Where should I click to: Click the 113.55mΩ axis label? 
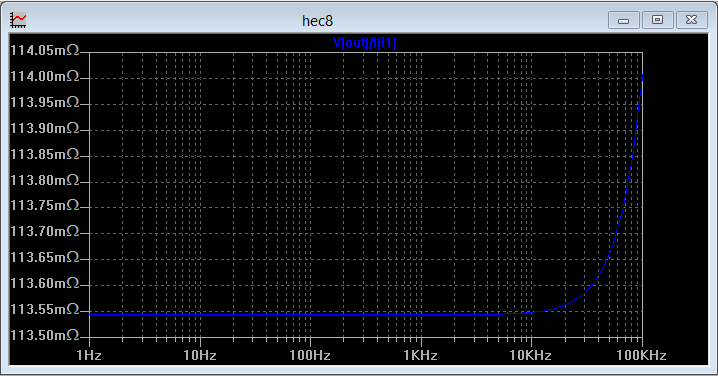click(45, 309)
